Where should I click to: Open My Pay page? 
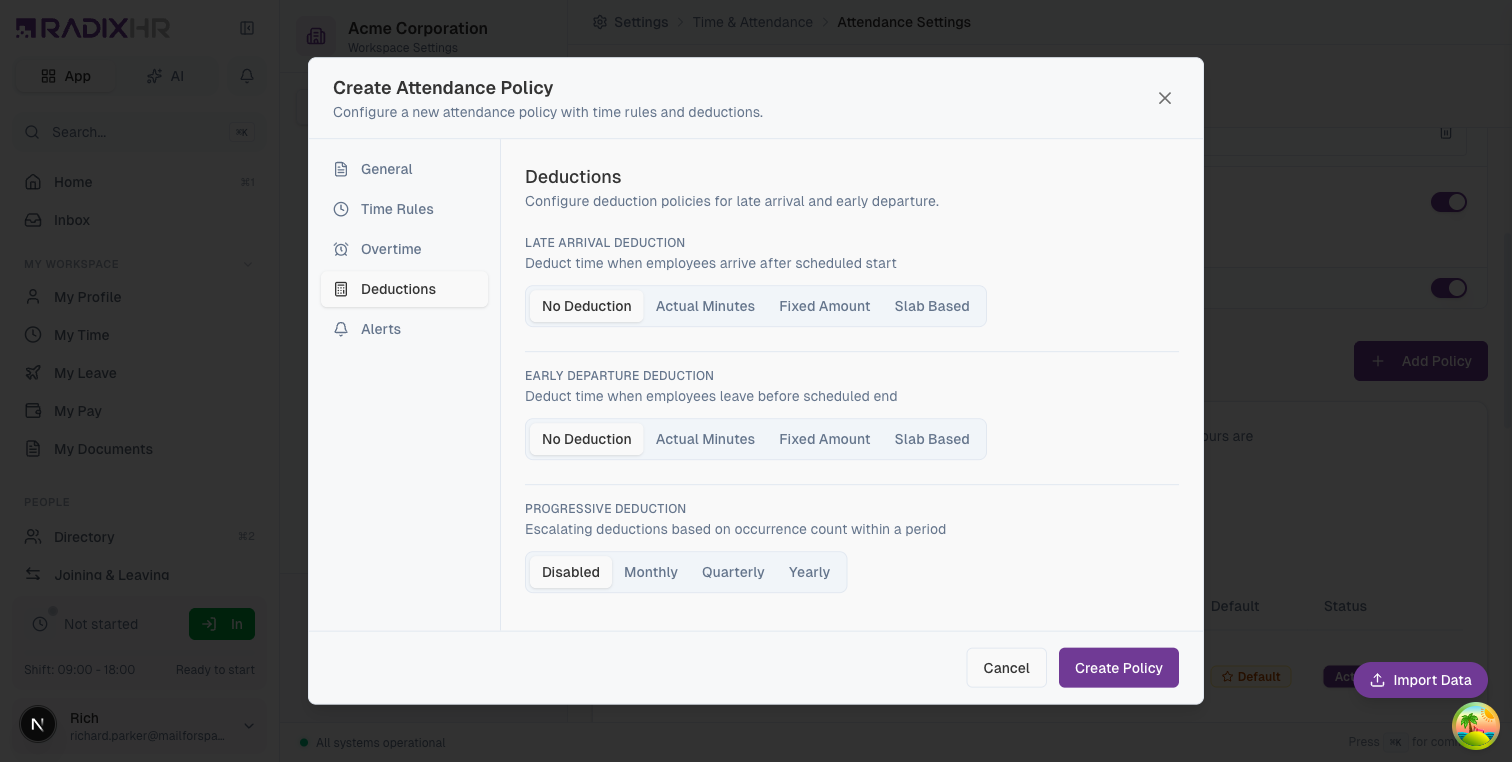pyautogui.click(x=139, y=411)
